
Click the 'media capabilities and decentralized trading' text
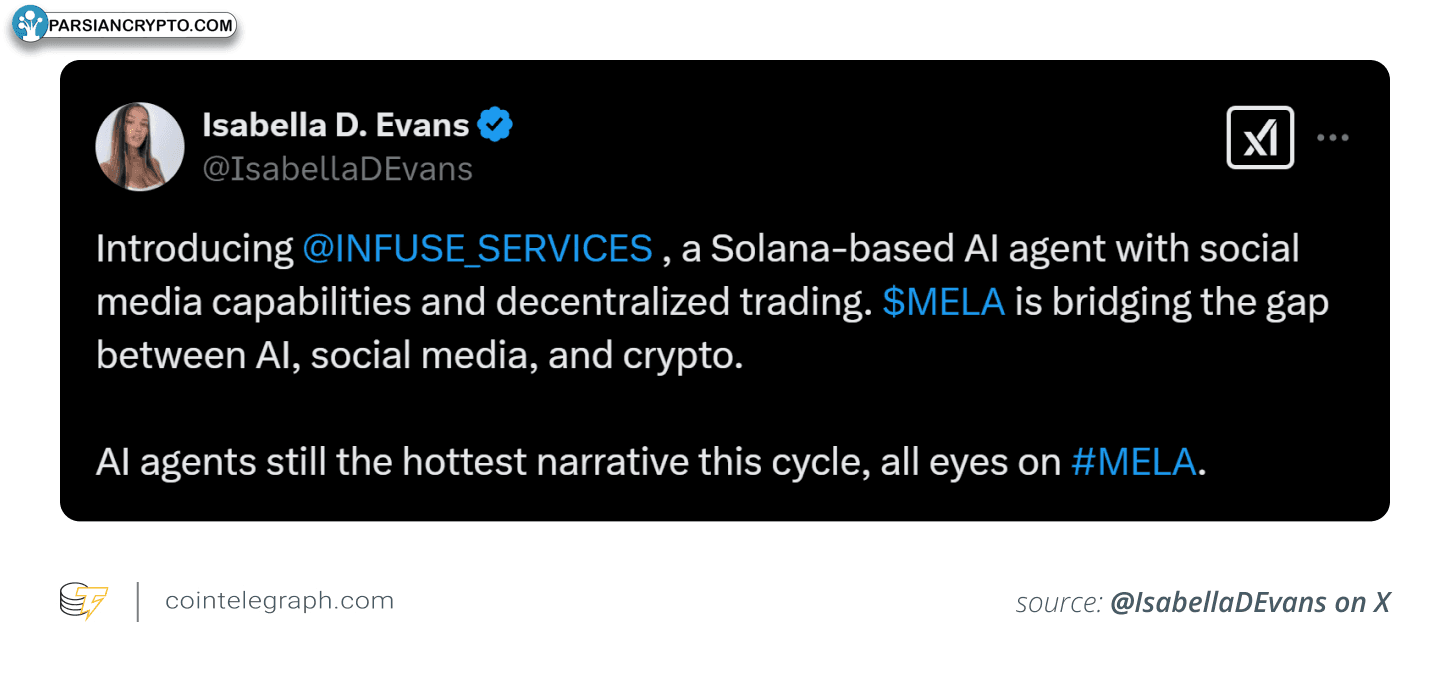tap(484, 302)
